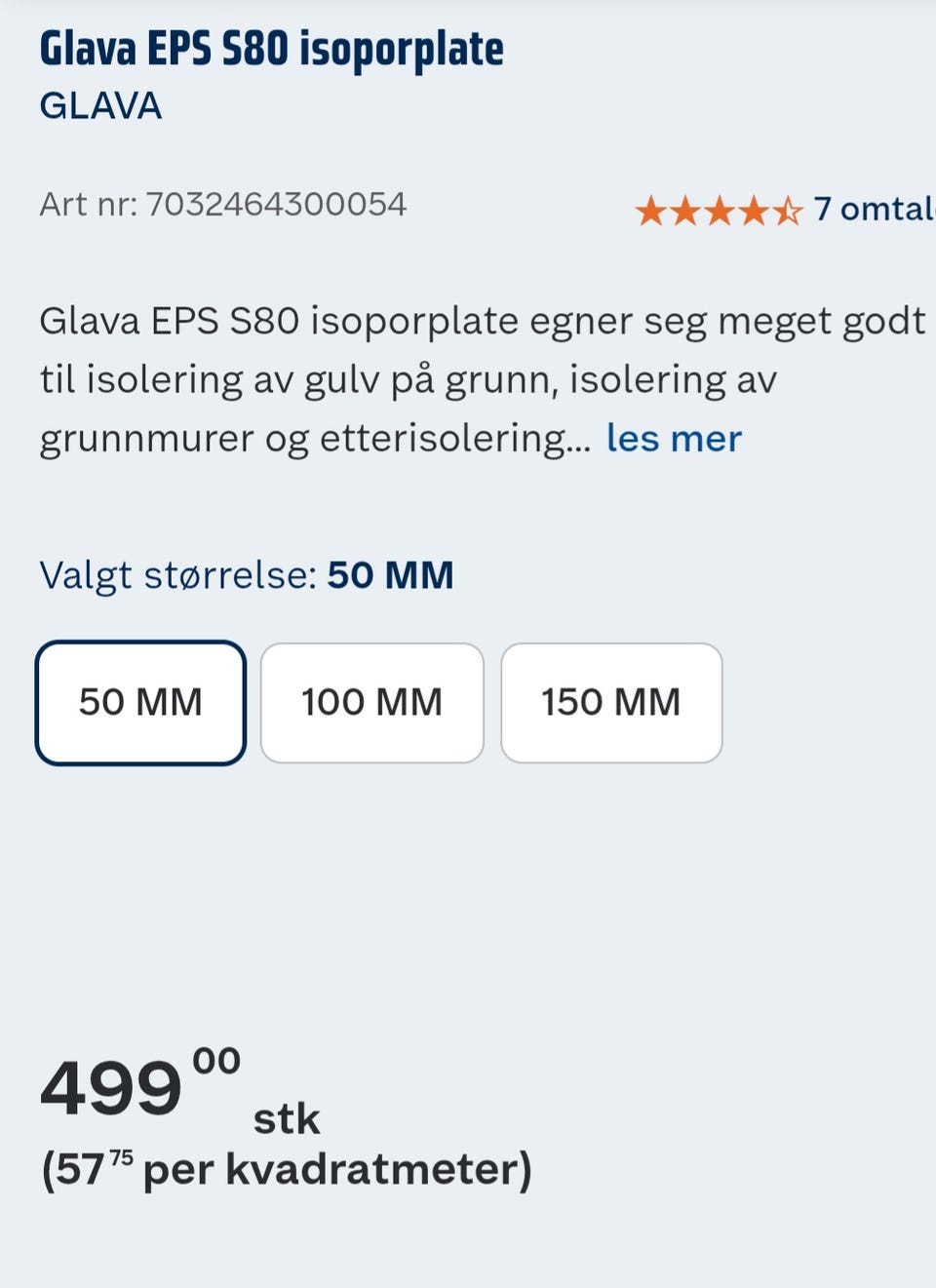Expand the description with les mer
This screenshot has height=1288, width=936.
pos(674,439)
